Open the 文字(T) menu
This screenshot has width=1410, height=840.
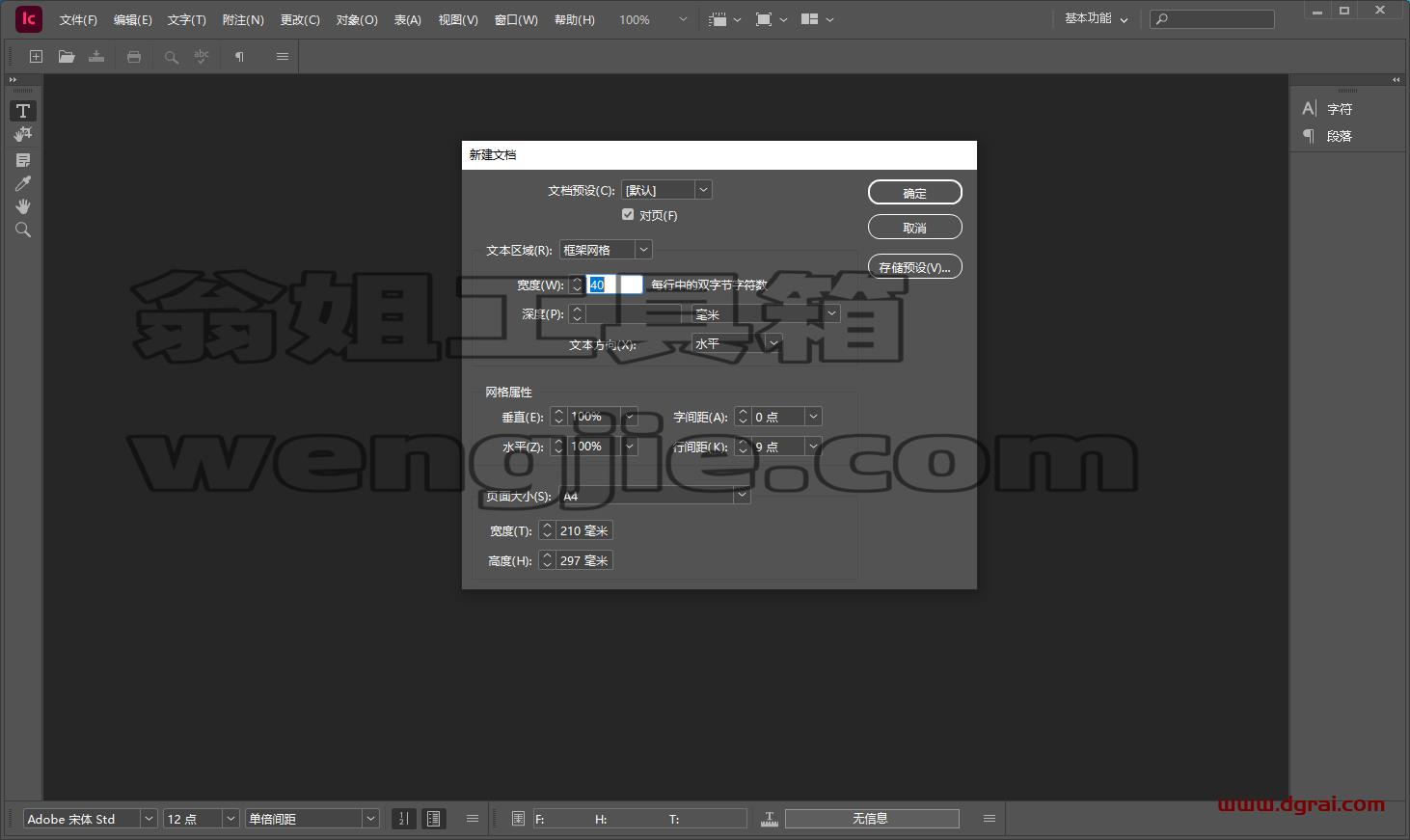(x=186, y=19)
